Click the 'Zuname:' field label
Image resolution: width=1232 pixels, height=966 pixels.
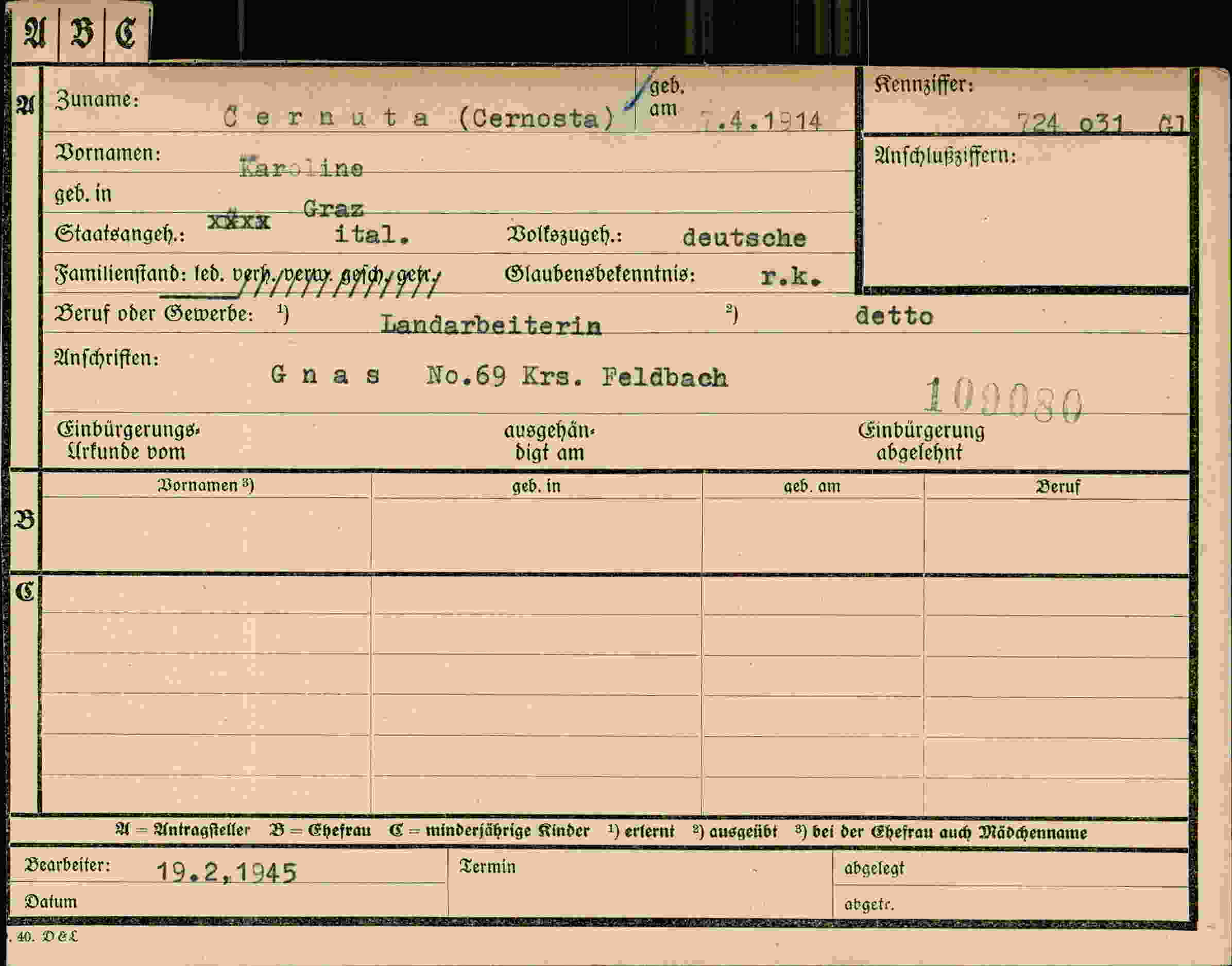pyautogui.click(x=97, y=100)
